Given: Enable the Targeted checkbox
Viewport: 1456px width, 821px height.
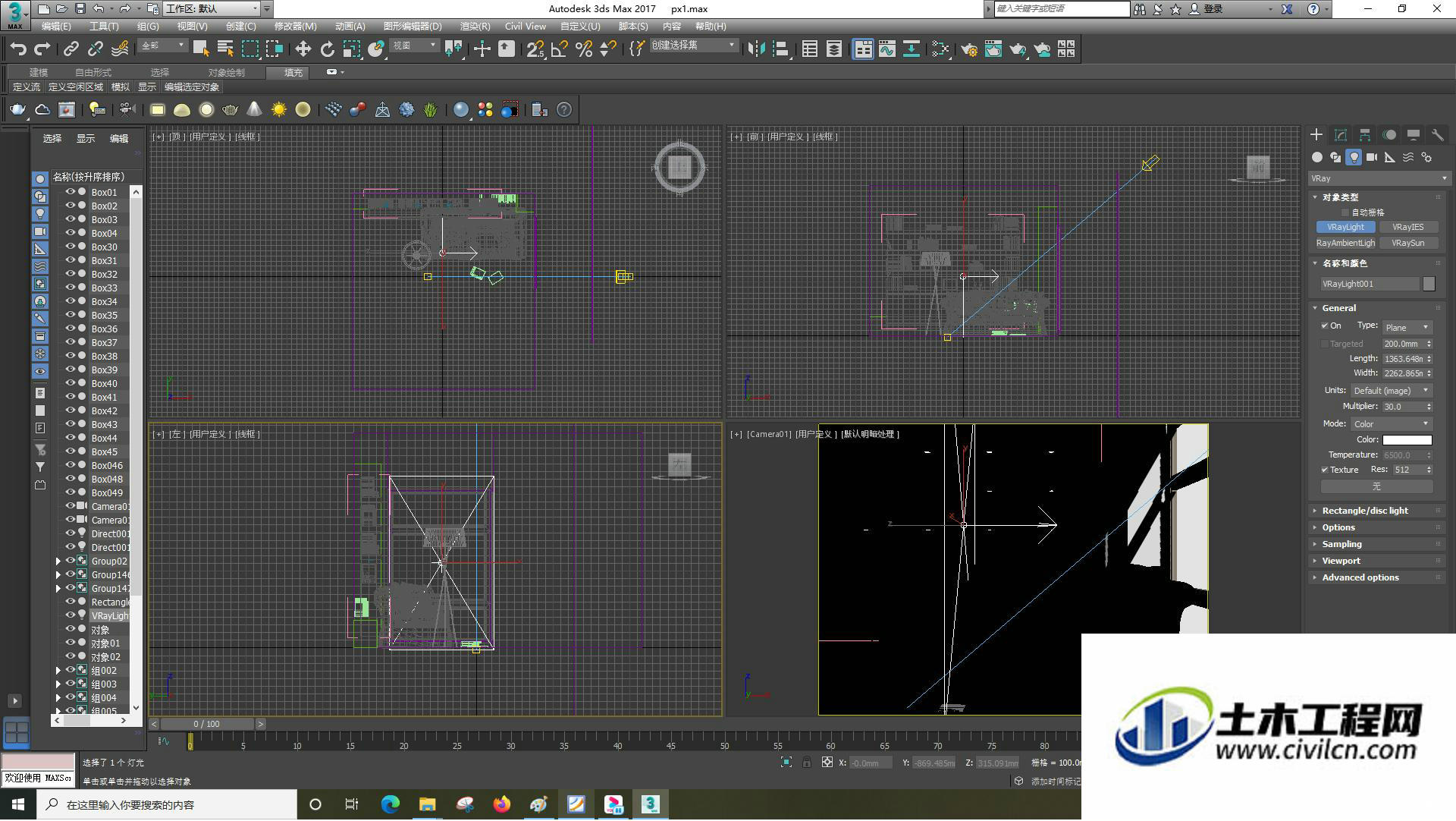Looking at the screenshot, I should (x=1325, y=344).
